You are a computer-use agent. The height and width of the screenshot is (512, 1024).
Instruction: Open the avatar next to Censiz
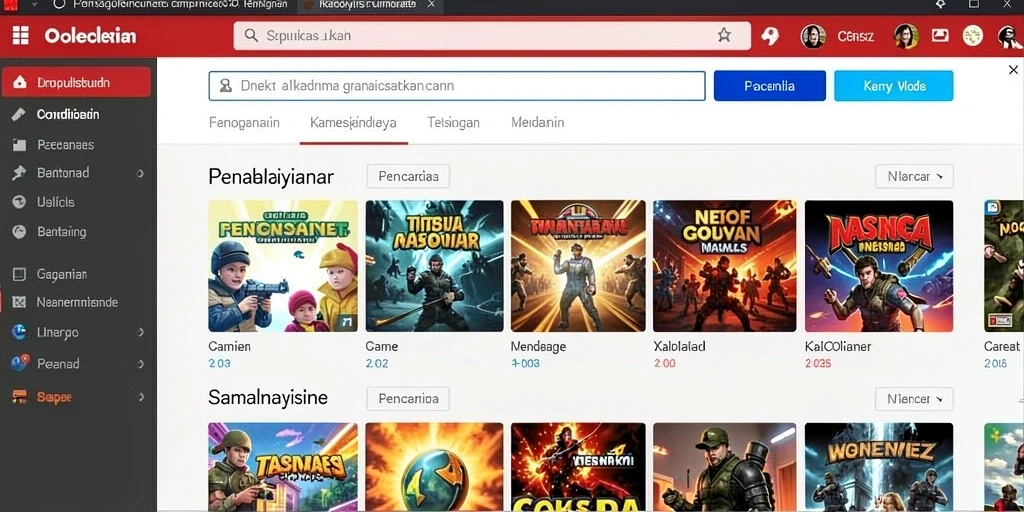pyautogui.click(x=813, y=37)
